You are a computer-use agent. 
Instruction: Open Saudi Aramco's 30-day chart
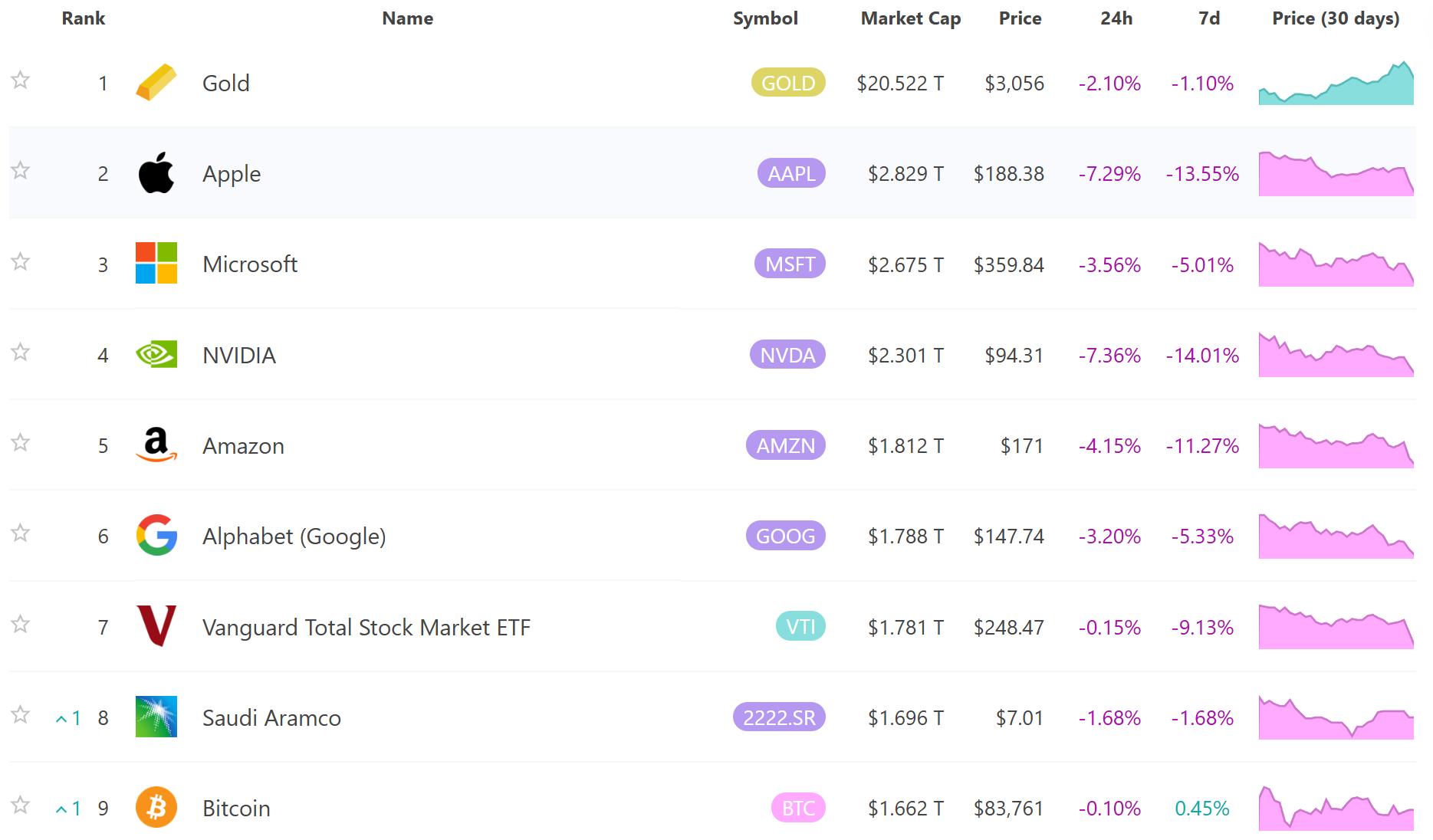coord(1336,717)
